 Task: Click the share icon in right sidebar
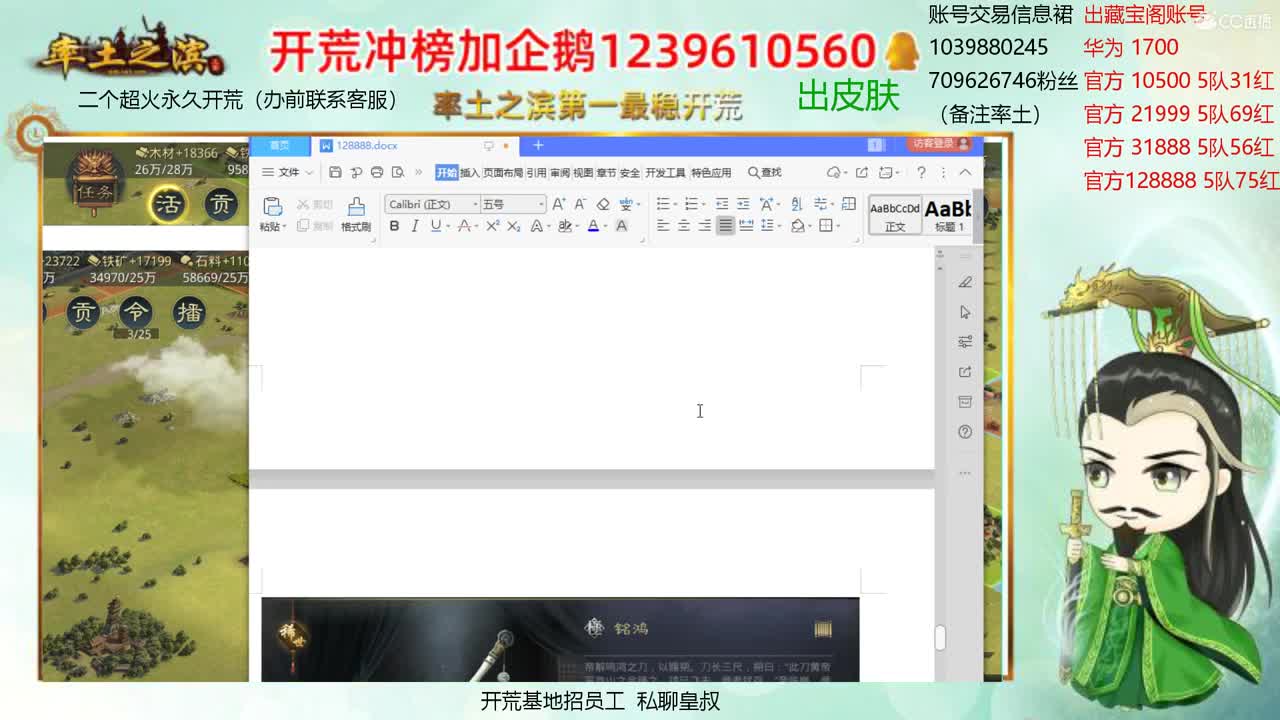click(x=965, y=372)
